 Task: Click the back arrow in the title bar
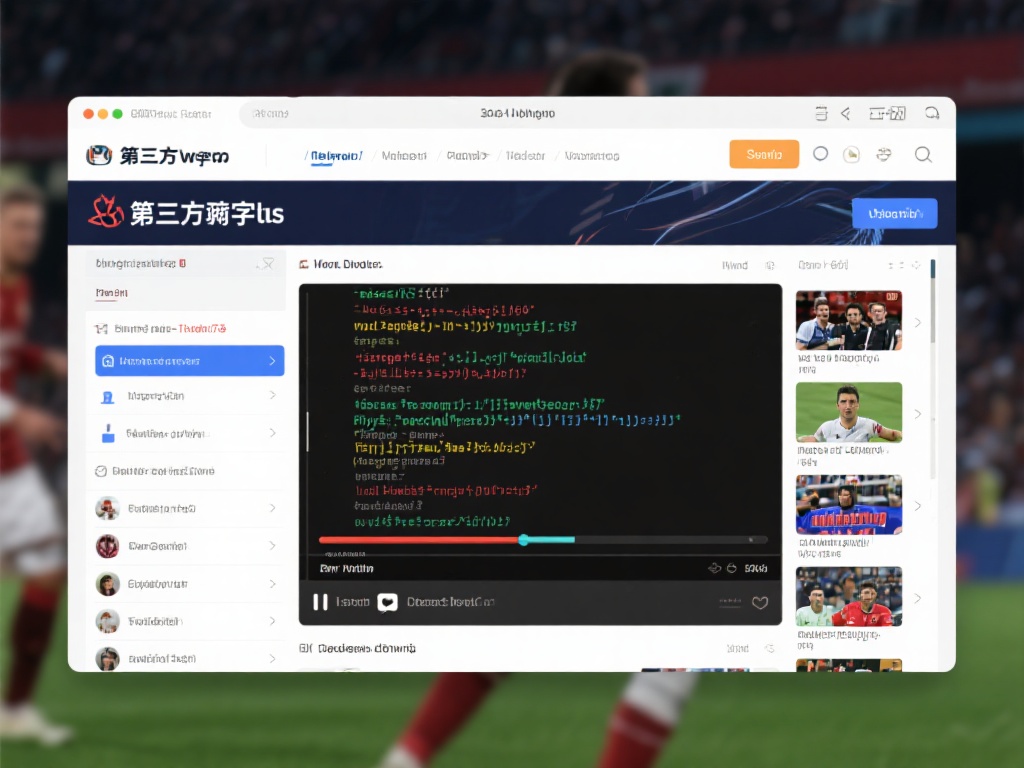pos(845,114)
